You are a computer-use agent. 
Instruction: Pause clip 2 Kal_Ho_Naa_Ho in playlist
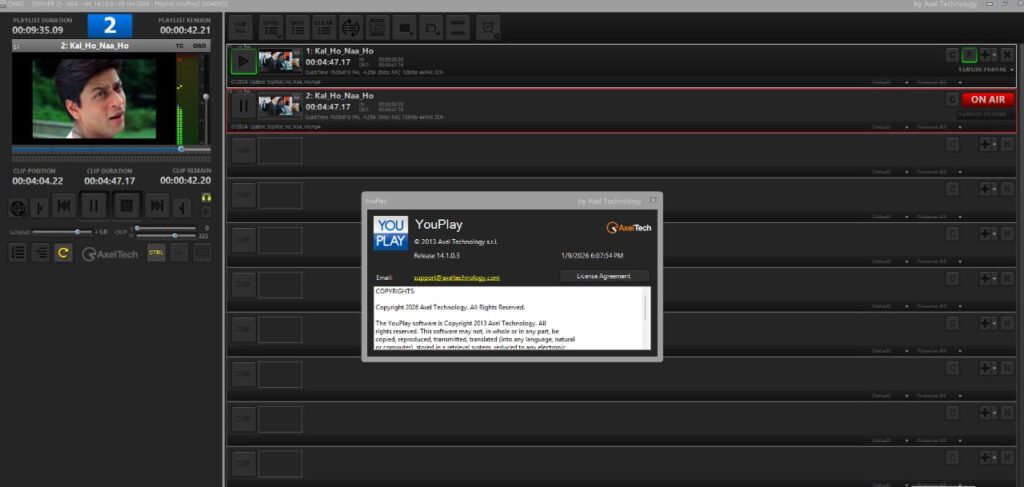[243, 106]
